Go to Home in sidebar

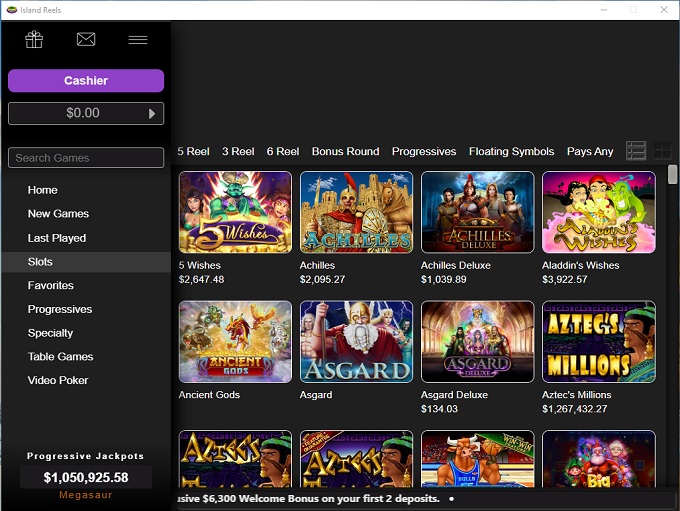click(42, 190)
